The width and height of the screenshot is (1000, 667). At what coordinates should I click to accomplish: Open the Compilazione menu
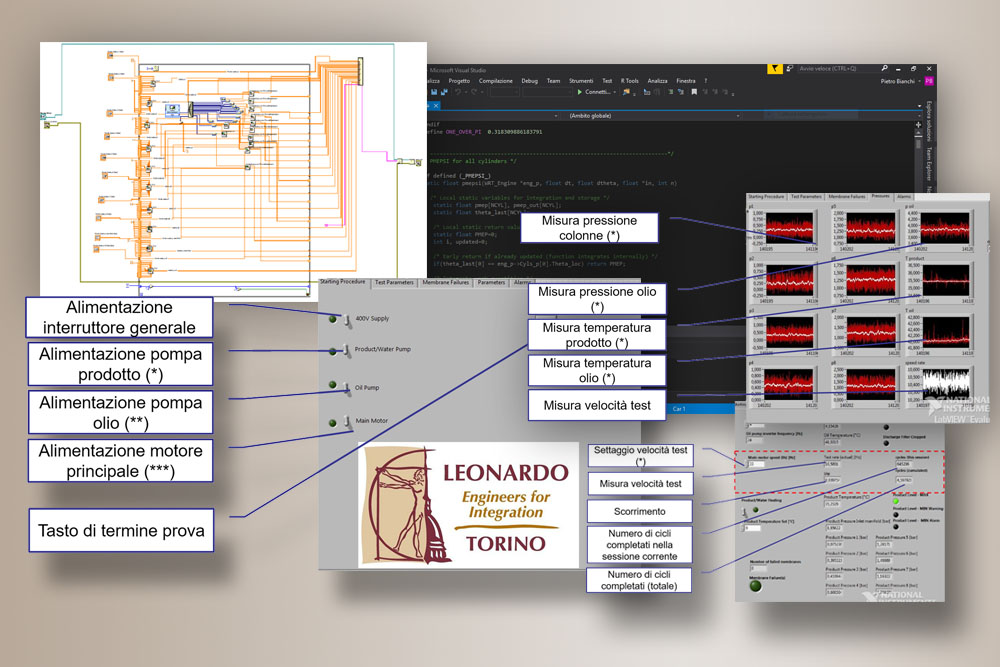[x=496, y=81]
